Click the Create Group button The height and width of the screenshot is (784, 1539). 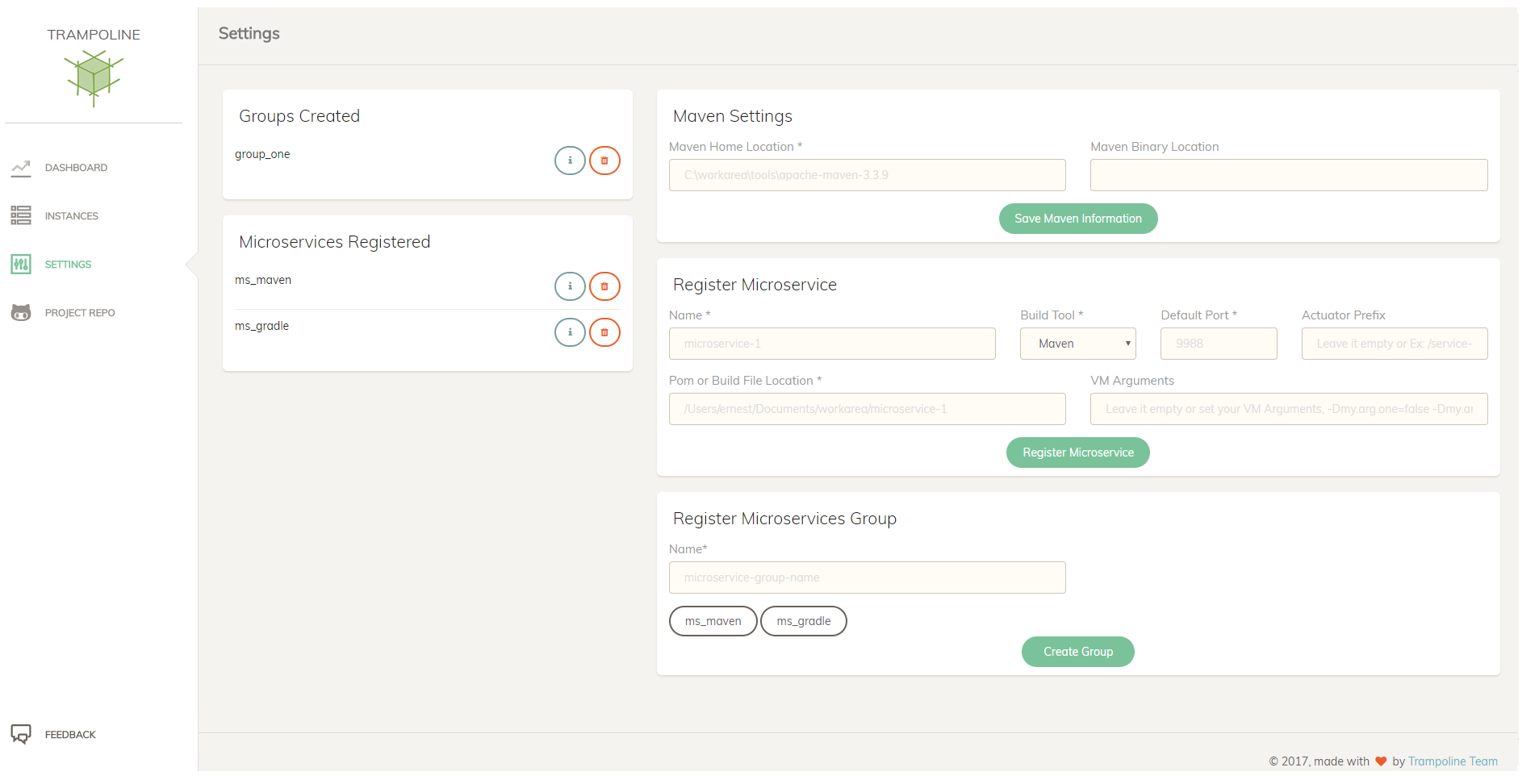pyautogui.click(x=1077, y=652)
